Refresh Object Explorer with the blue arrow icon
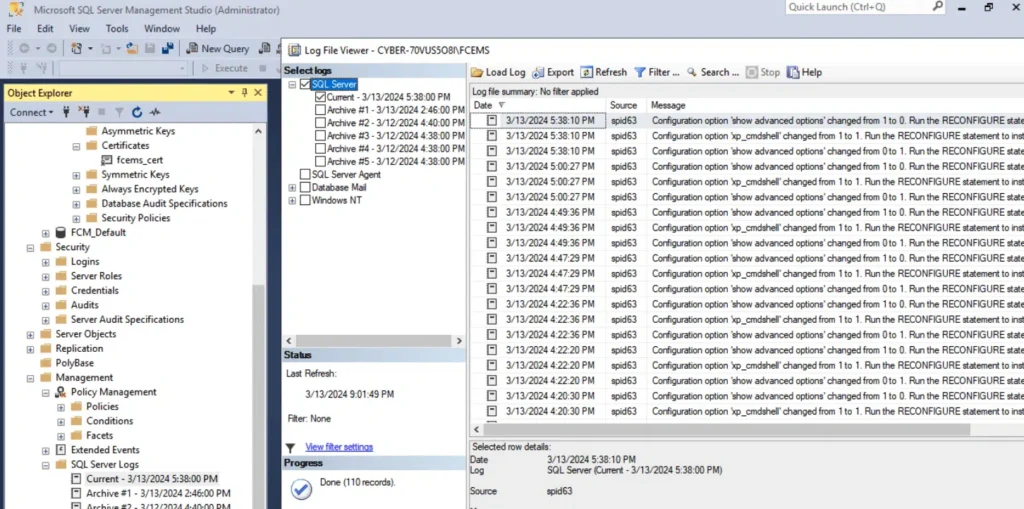 click(136, 112)
